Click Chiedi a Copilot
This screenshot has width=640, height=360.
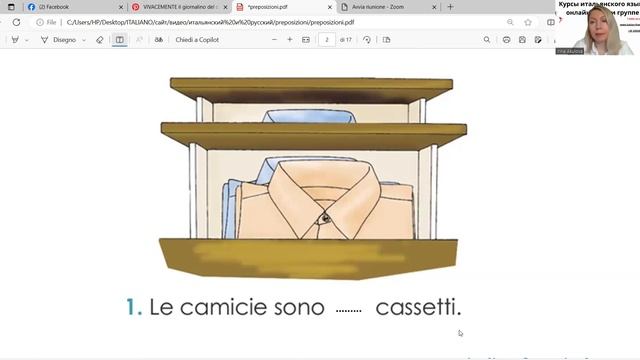click(197, 40)
